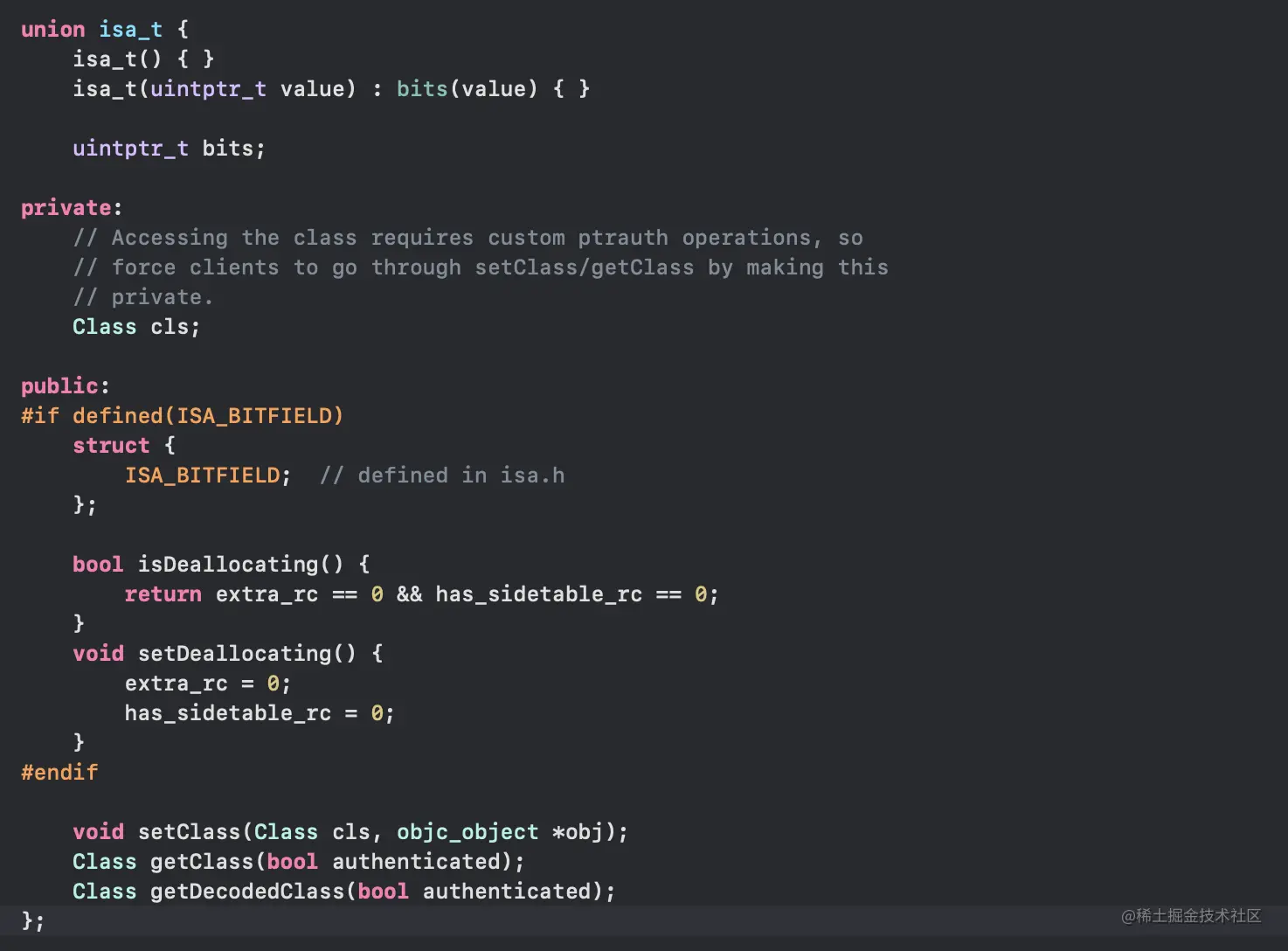Click the 'union isa_t {' declaration line
The width and height of the screenshot is (1288, 951).
pyautogui.click(x=105, y=30)
